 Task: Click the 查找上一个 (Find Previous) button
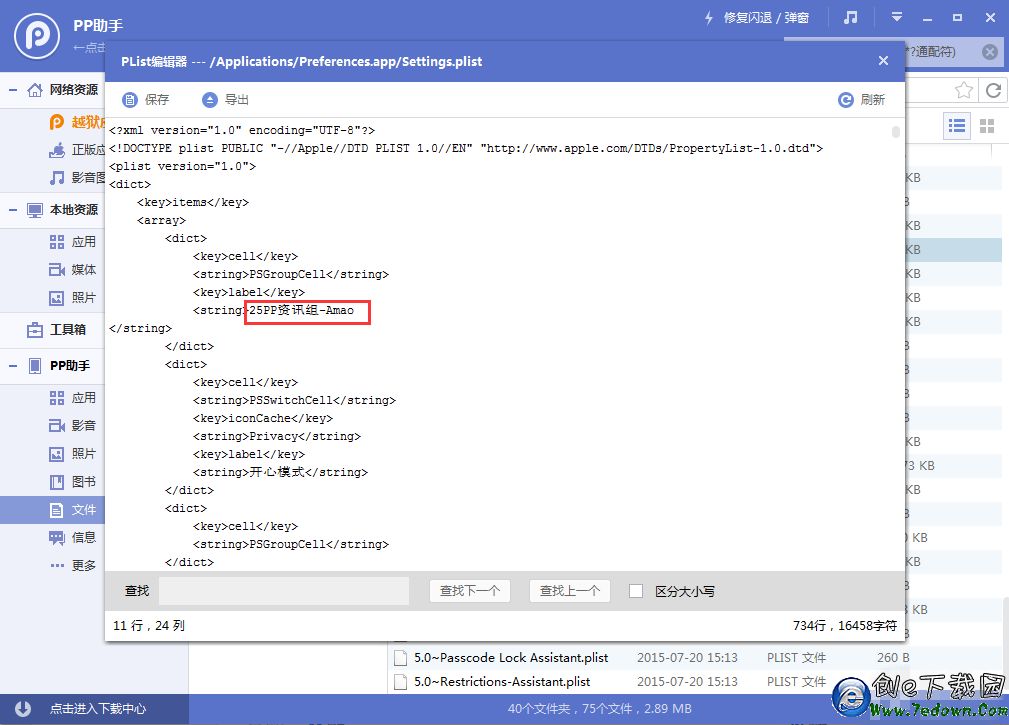point(569,591)
